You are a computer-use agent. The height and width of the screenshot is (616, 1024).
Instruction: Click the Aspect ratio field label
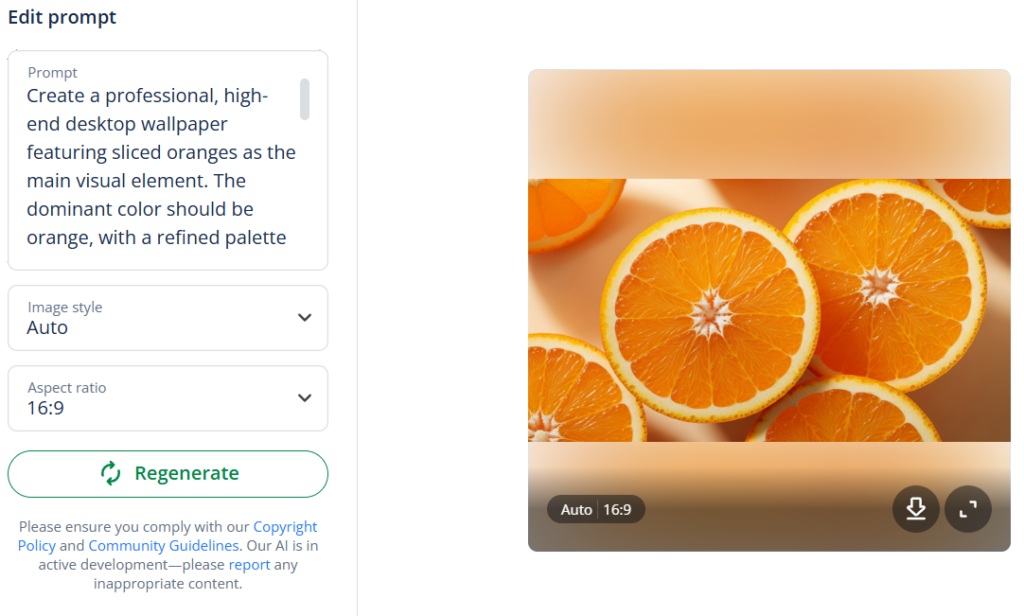pos(67,388)
